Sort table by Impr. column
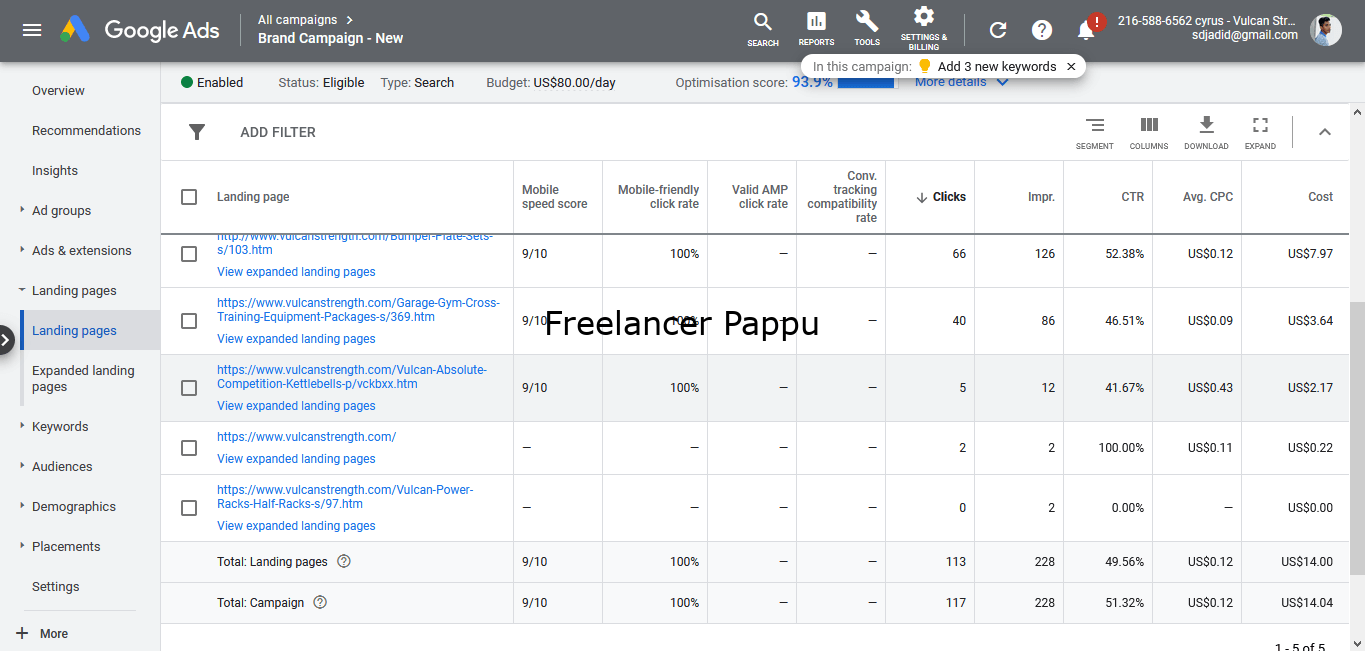1365x651 pixels. coord(1041,197)
